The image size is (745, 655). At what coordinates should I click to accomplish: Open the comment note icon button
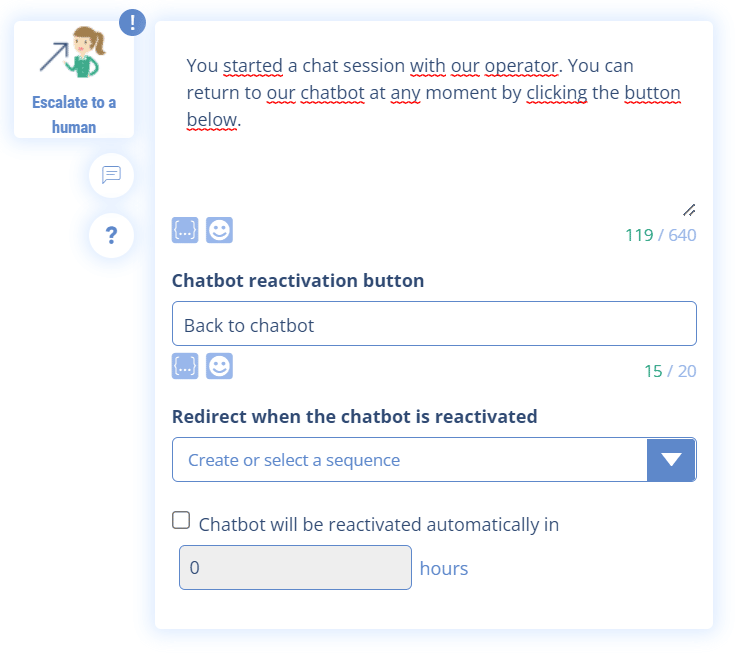point(111,175)
